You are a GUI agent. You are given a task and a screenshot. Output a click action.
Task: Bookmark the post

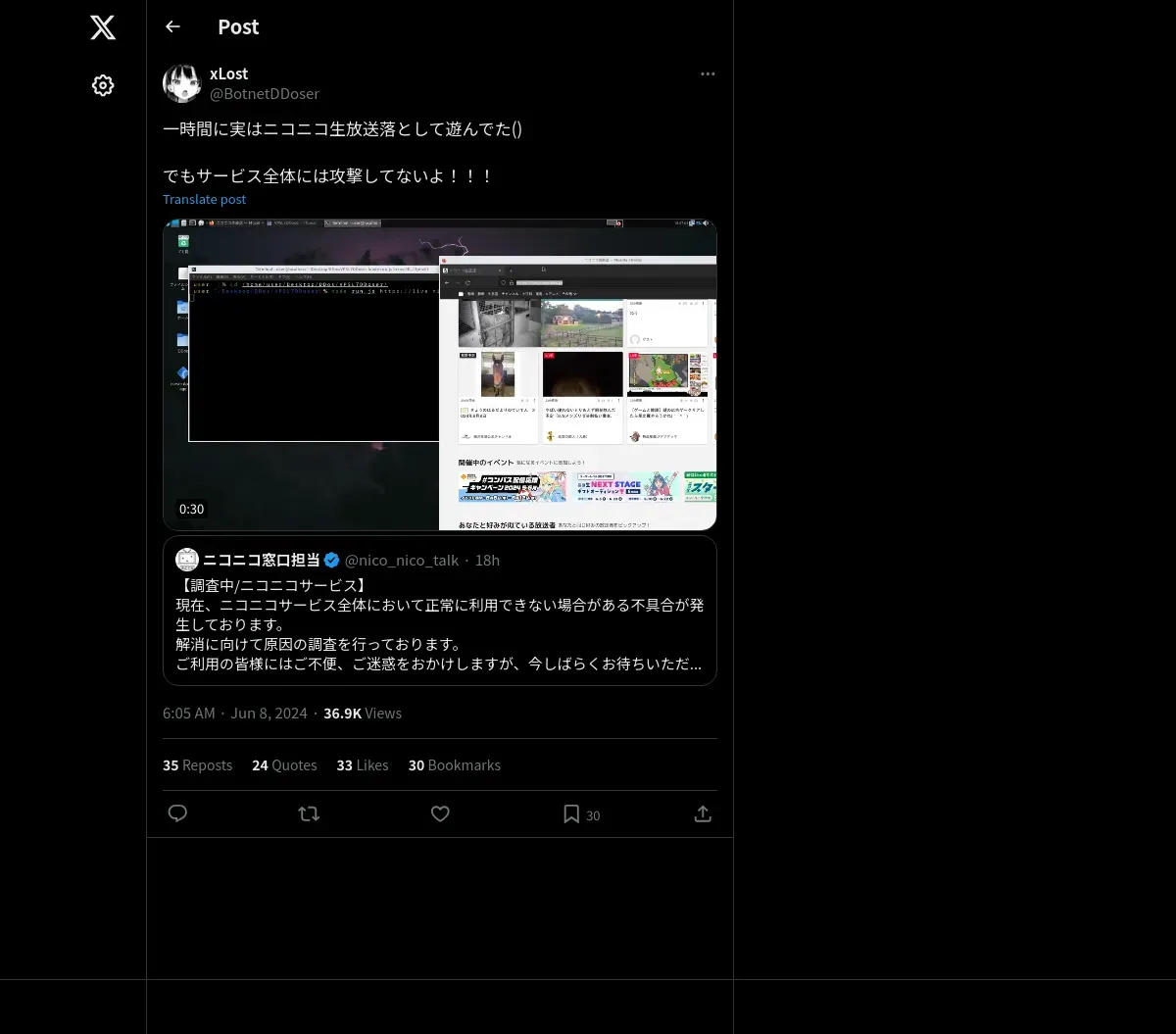click(x=571, y=813)
